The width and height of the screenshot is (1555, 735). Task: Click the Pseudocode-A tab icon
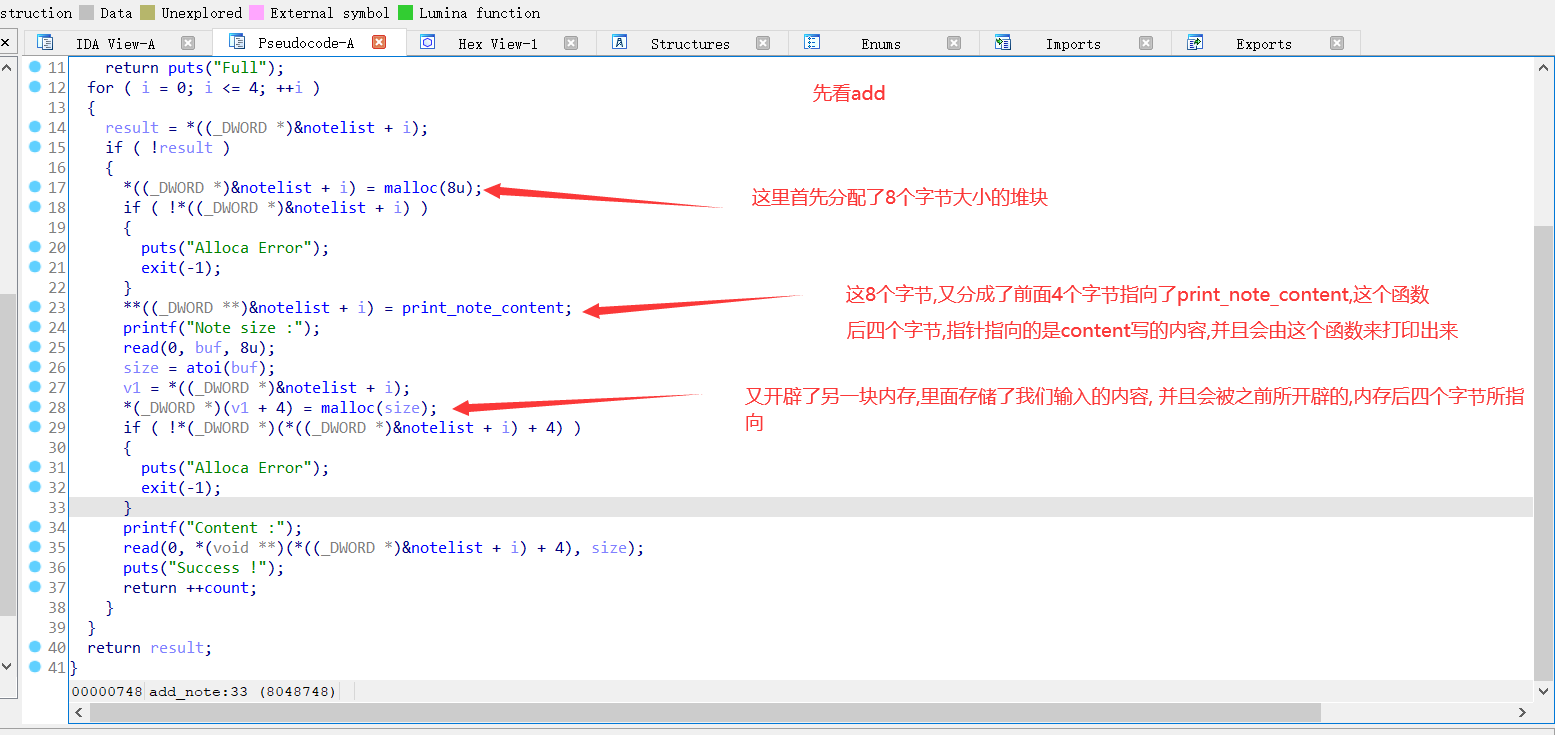(x=237, y=41)
